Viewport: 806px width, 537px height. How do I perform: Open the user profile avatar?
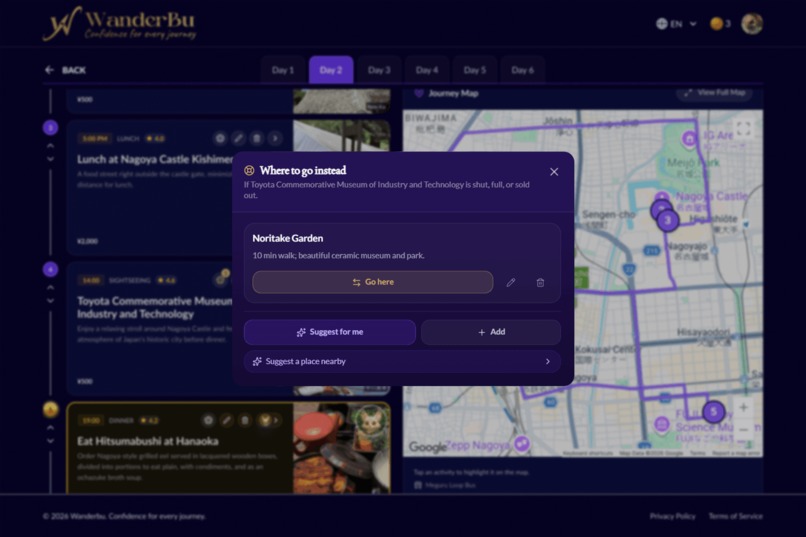pyautogui.click(x=752, y=24)
